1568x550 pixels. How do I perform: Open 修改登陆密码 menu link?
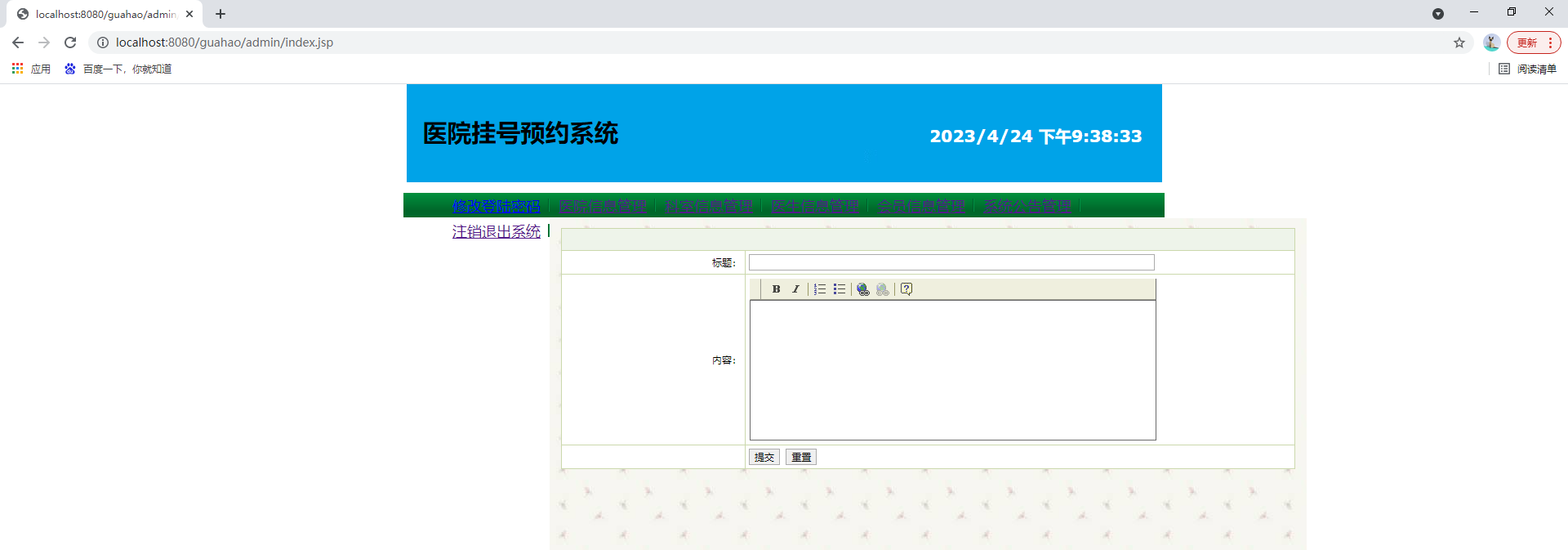coord(497,206)
